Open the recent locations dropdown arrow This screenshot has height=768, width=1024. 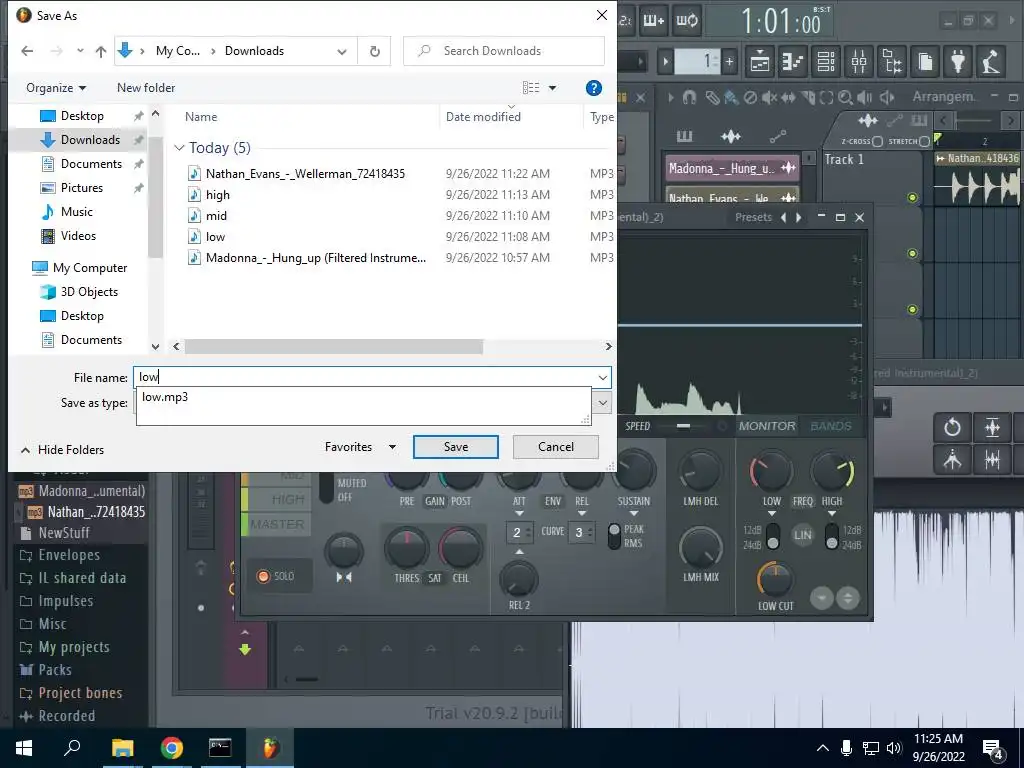80,51
